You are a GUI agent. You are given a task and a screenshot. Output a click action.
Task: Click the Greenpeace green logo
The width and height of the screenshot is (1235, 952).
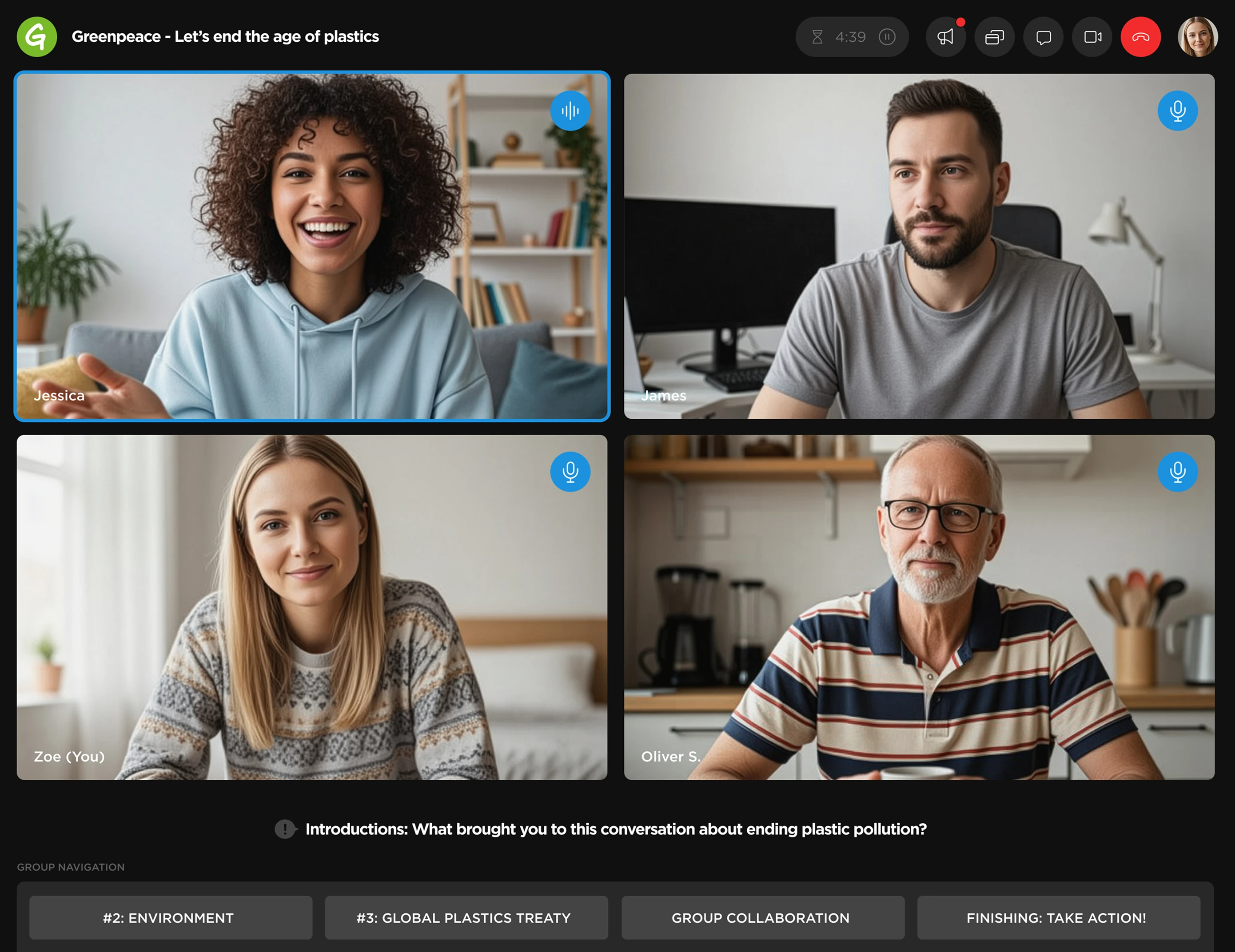tap(37, 37)
